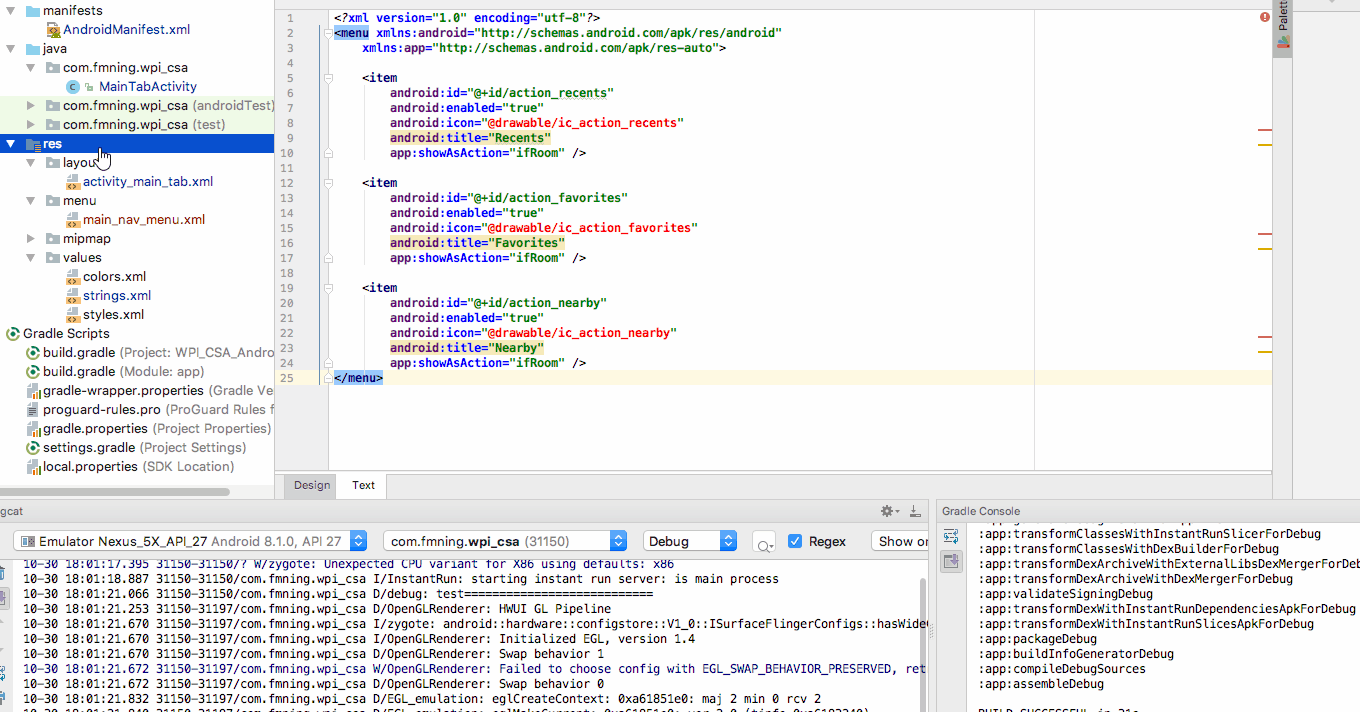
Task: Click the Gradle Scripts icon
Action: [13, 334]
